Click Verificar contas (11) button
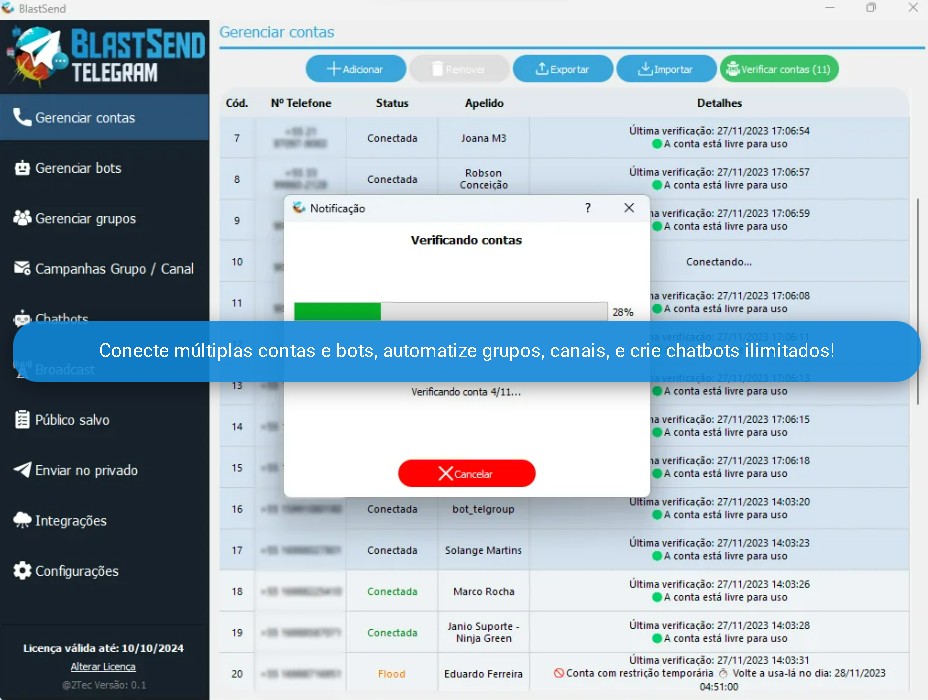 (779, 69)
